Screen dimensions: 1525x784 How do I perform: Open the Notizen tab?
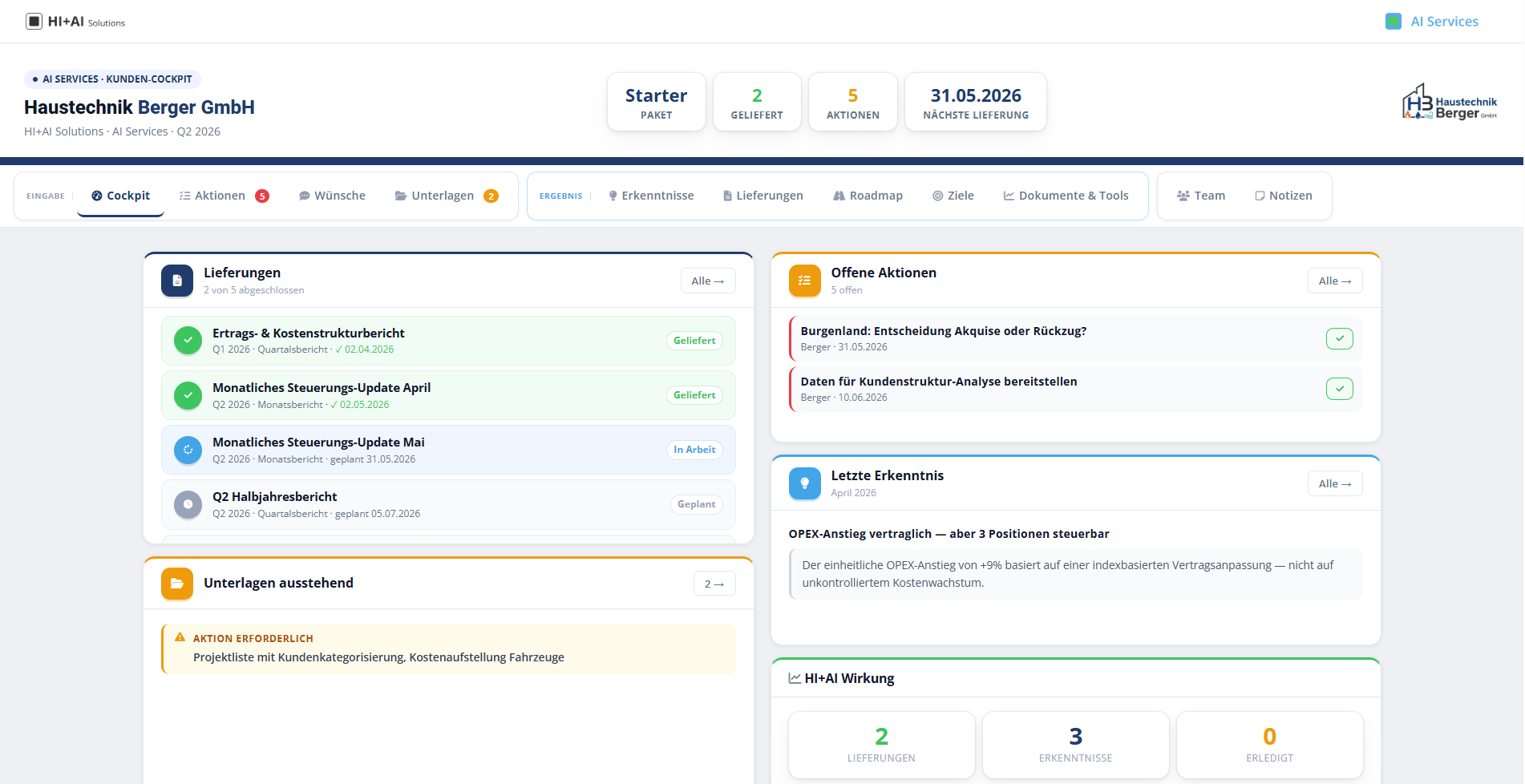tap(1283, 196)
